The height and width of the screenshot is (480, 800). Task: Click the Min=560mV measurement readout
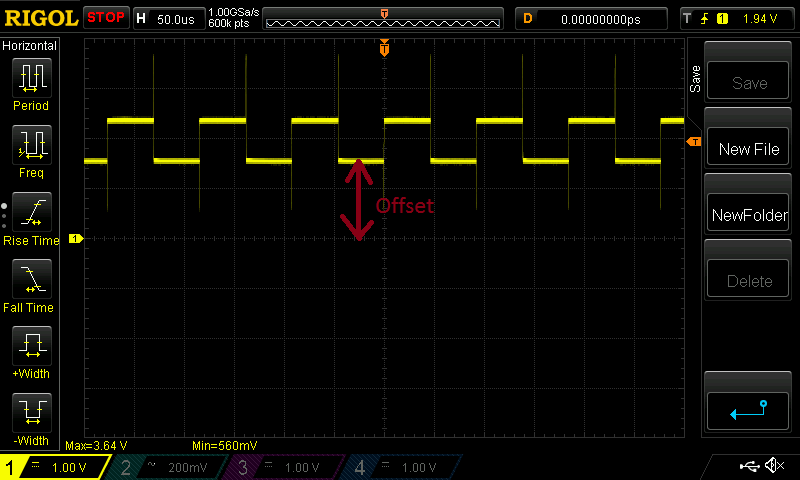point(224,446)
